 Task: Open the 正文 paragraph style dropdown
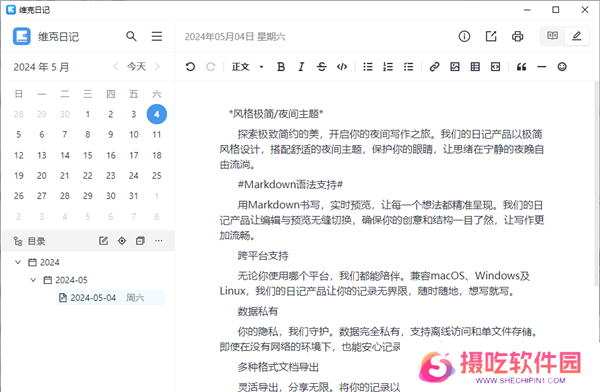(x=248, y=67)
